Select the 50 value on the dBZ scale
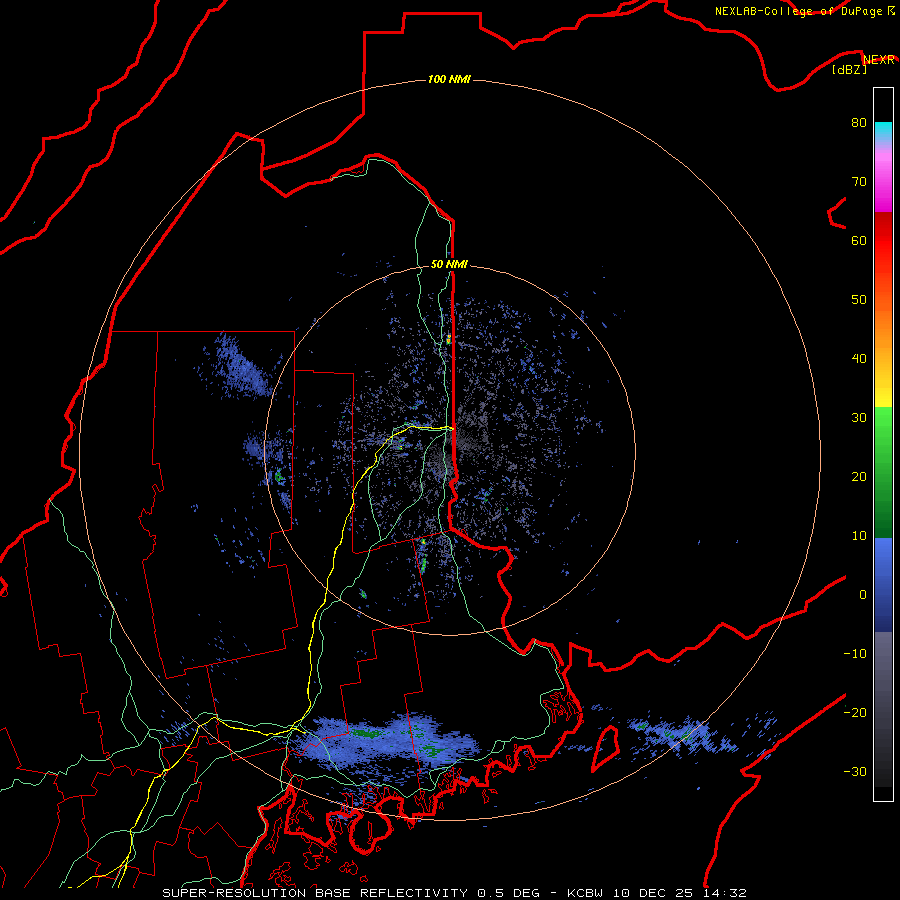 point(859,300)
